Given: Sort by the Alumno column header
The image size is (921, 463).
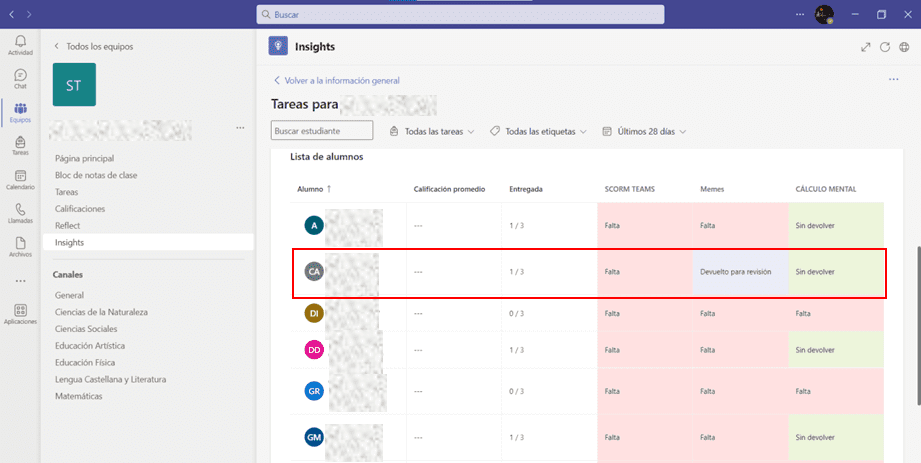Looking at the screenshot, I should click(x=314, y=189).
